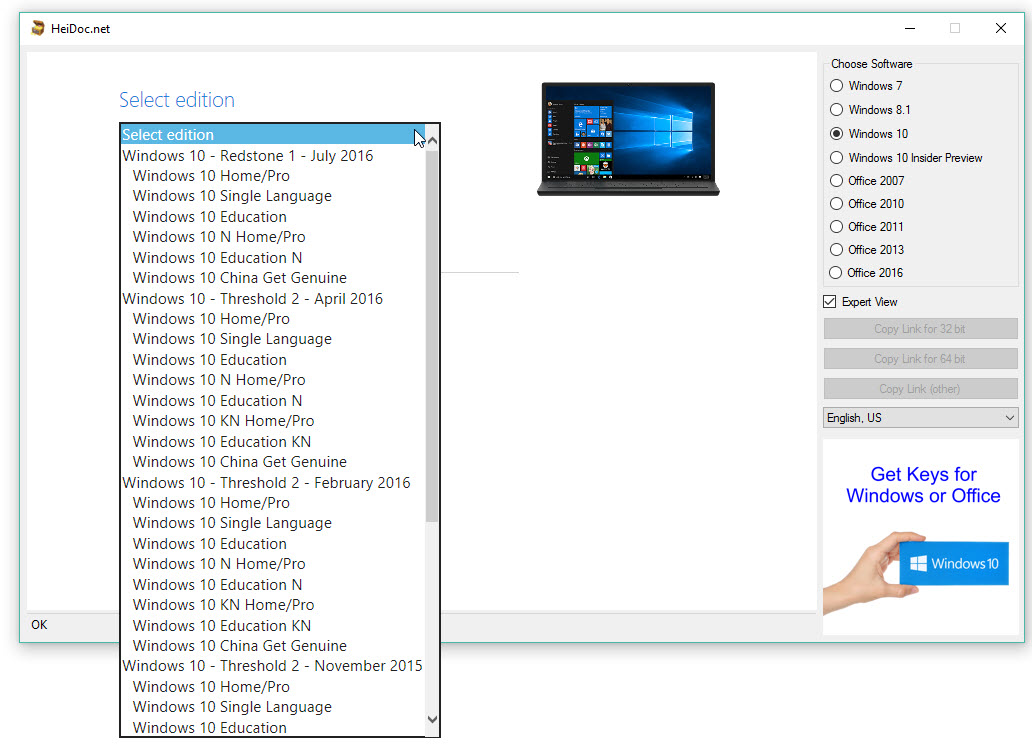The height and width of the screenshot is (744, 1032).
Task: Click the scroll up arrow of edition list
Action: 432,141
